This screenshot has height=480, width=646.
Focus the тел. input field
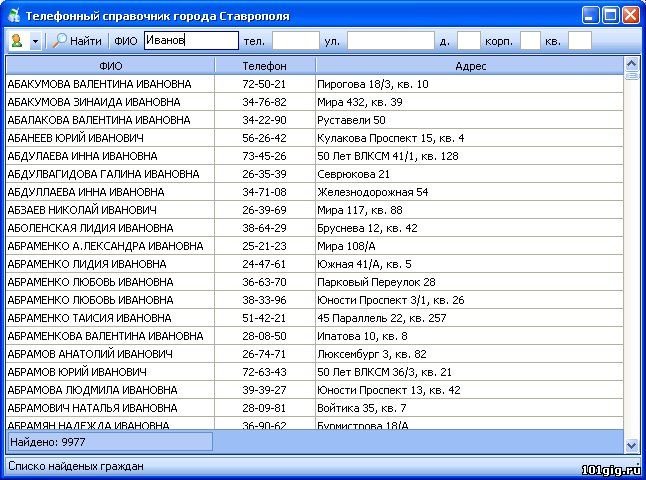click(296, 41)
